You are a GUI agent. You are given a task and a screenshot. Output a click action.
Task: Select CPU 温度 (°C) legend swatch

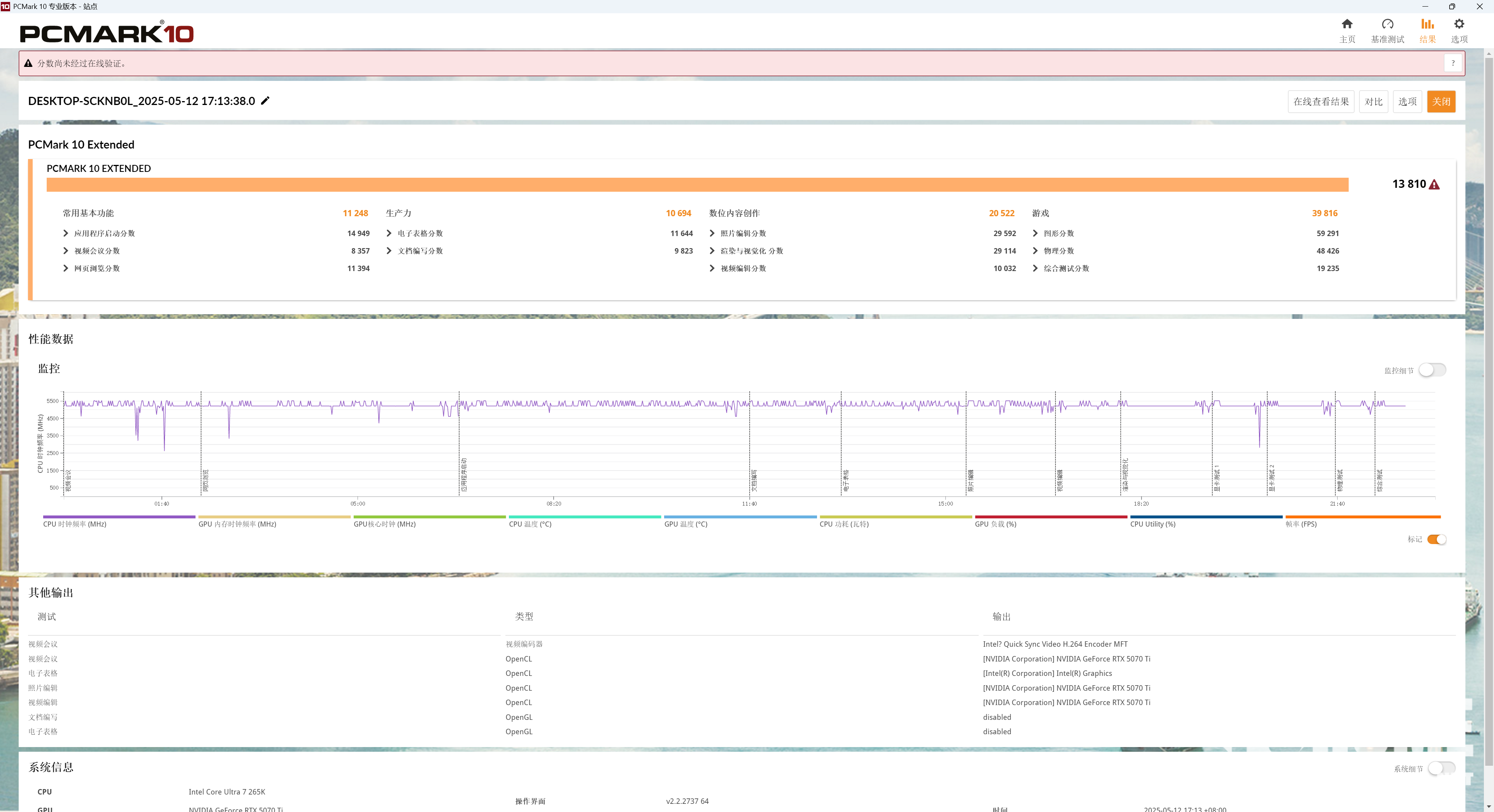coord(585,517)
